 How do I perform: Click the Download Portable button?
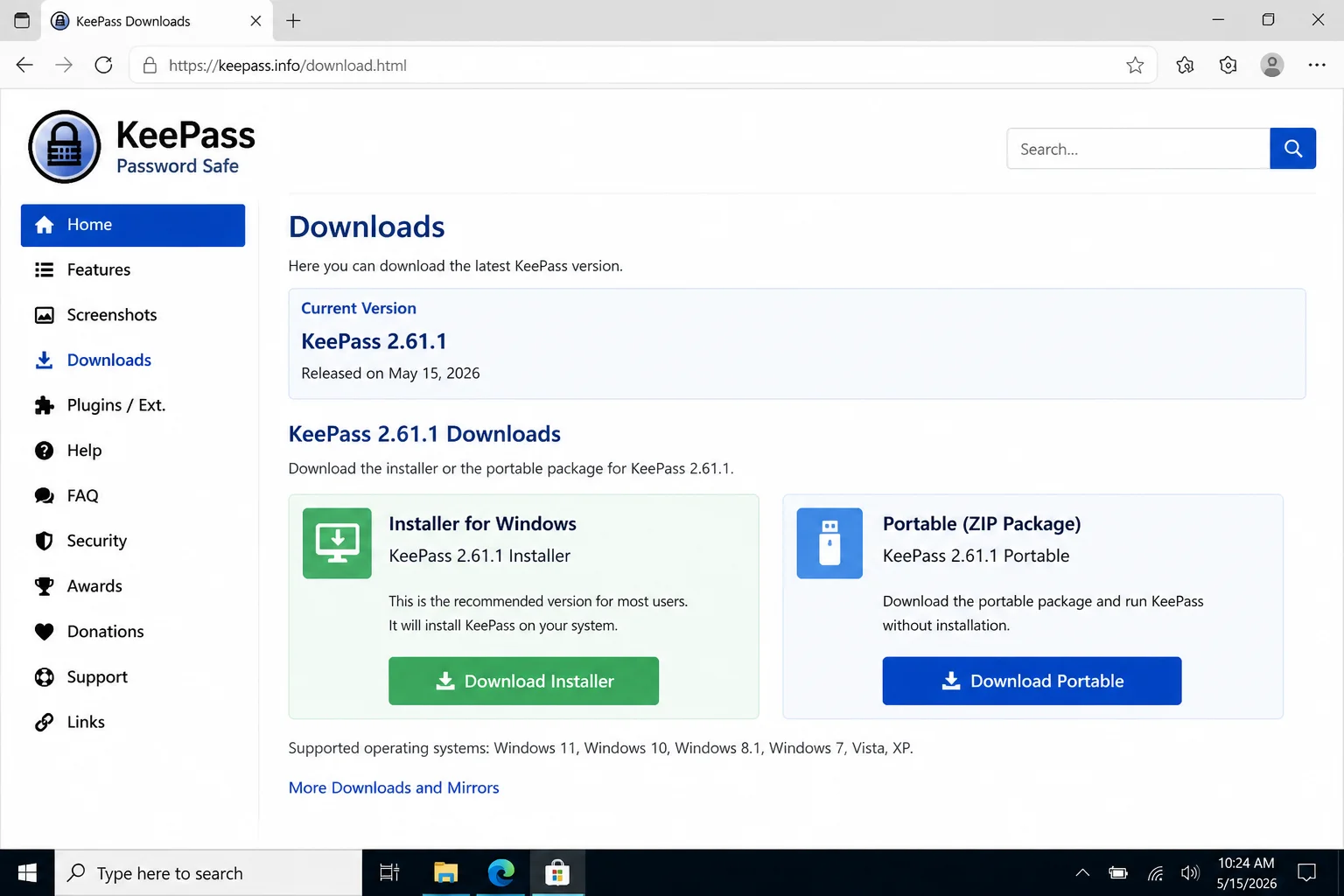click(1032, 681)
